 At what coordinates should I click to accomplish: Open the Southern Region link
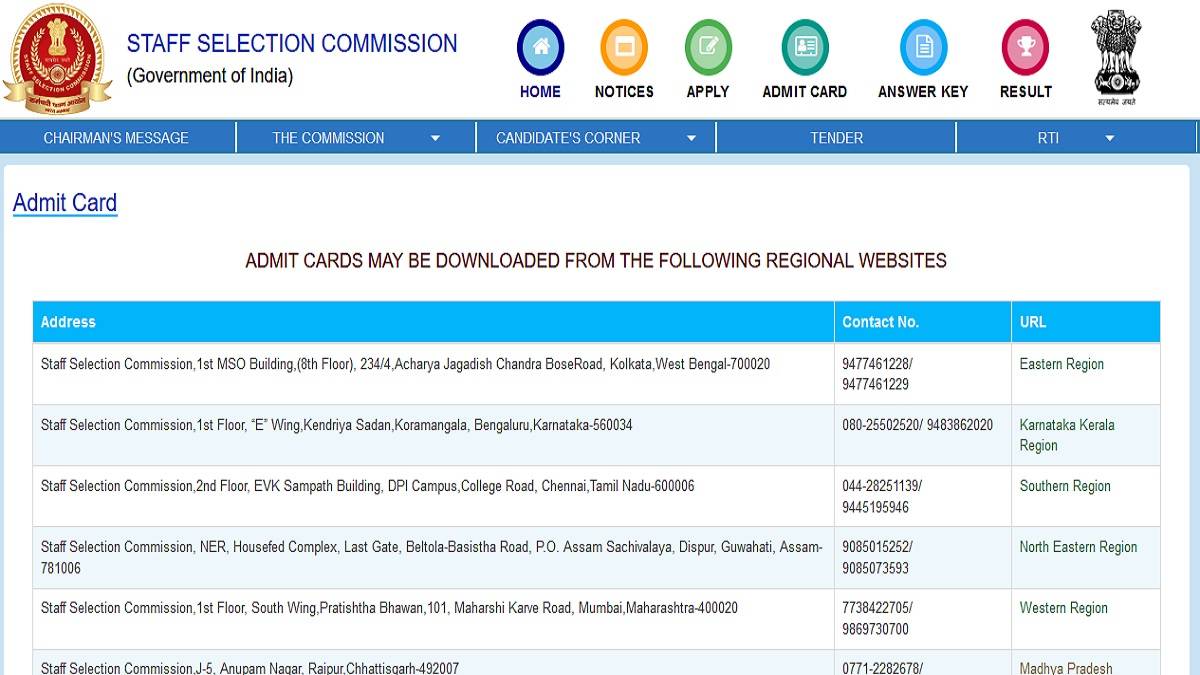[1065, 485]
